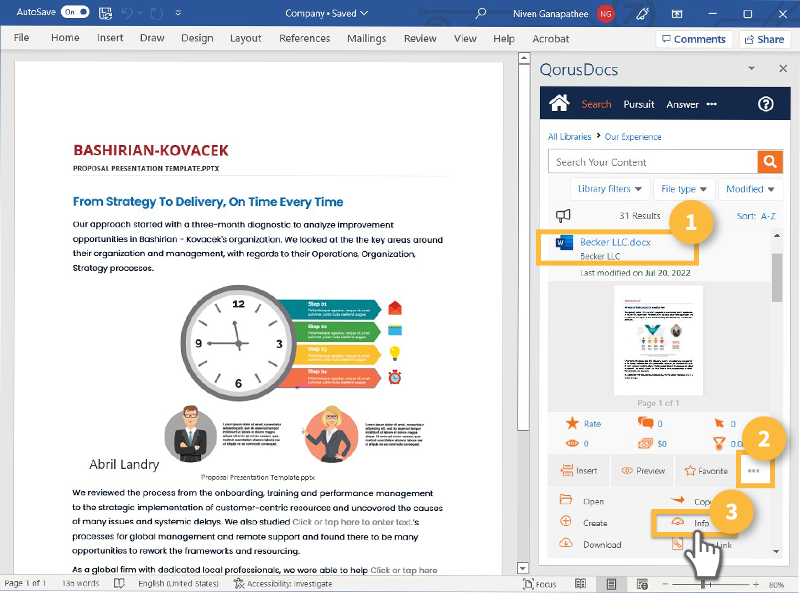Click the results list scrollbar thumb
The image size is (800, 593).
tap(777, 278)
